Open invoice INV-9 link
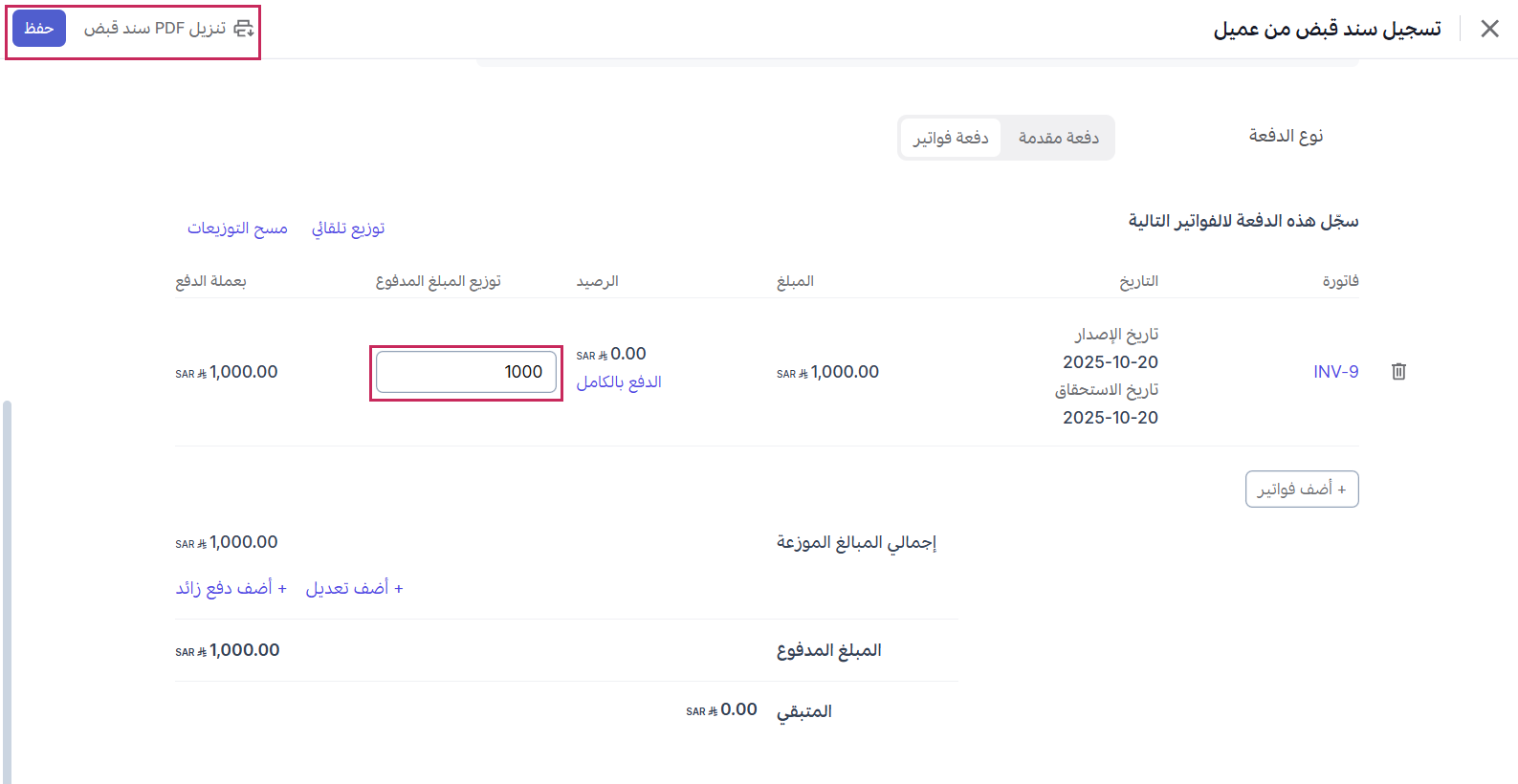The width and height of the screenshot is (1518, 784). 1335,372
